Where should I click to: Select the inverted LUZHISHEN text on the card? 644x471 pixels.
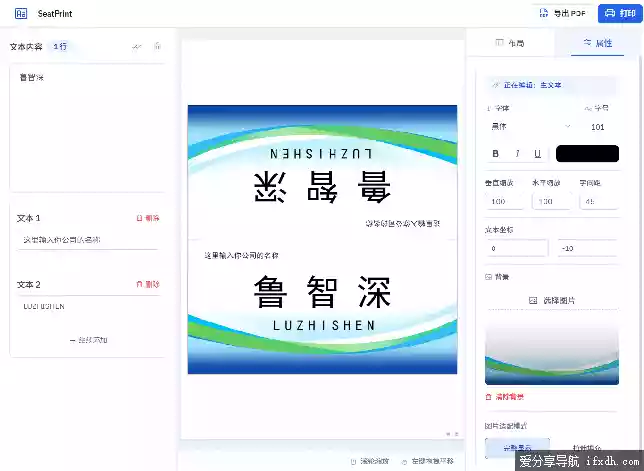(321, 154)
